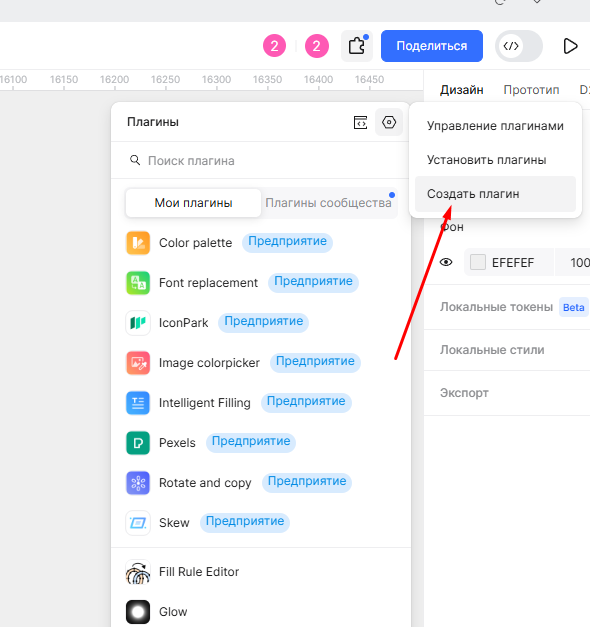Click the second pink avatar badge
Screen dimensions: 590x627
pyautogui.click(x=317, y=46)
